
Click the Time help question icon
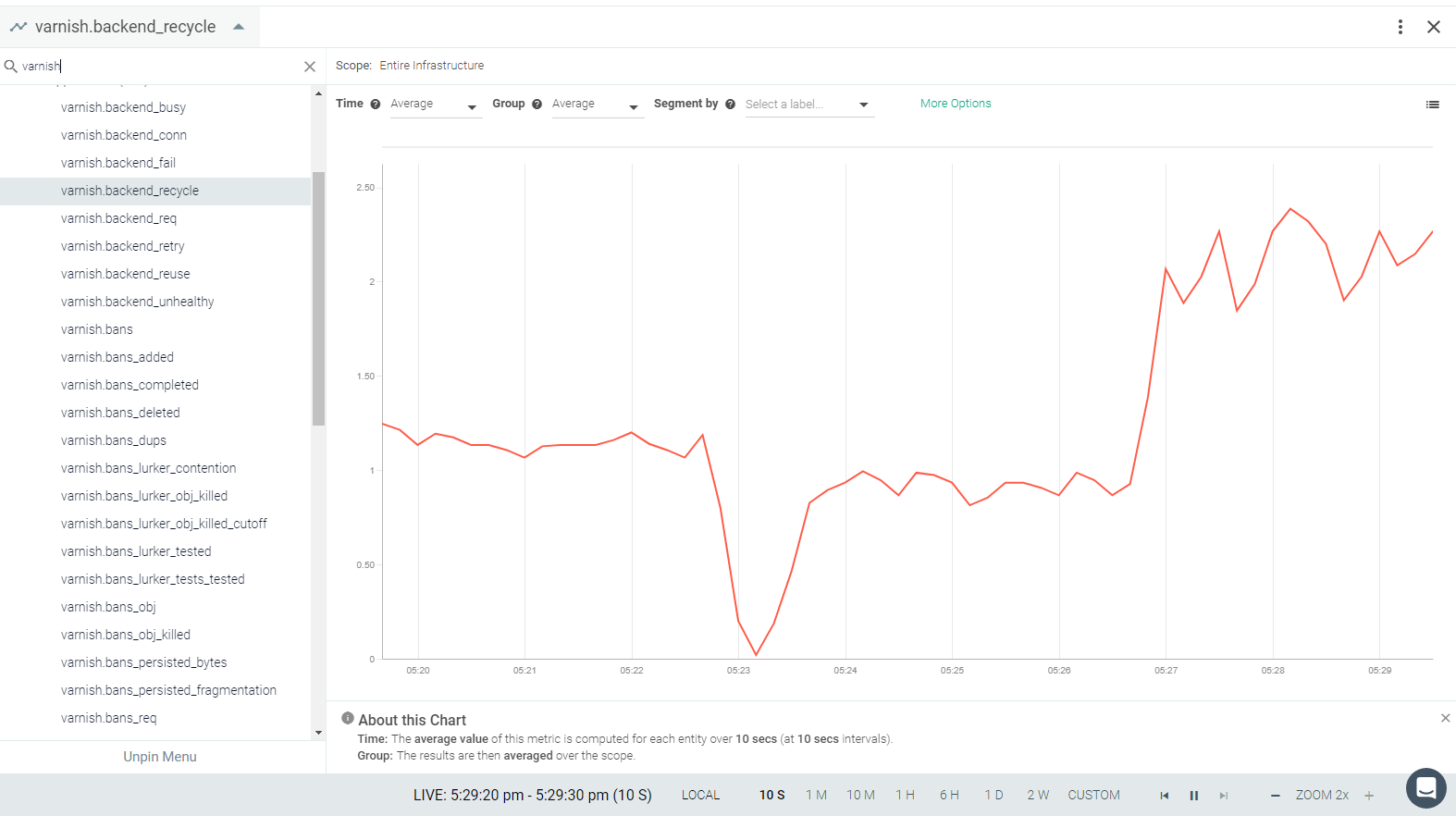pos(376,105)
